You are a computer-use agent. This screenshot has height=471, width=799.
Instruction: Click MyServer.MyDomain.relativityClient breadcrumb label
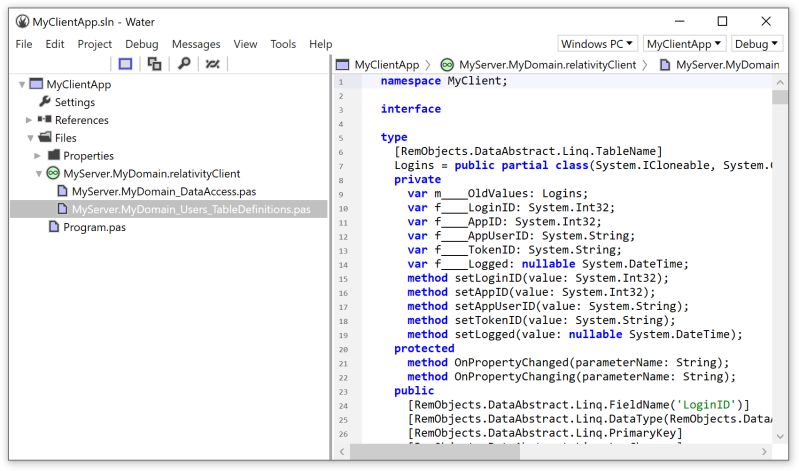547,65
